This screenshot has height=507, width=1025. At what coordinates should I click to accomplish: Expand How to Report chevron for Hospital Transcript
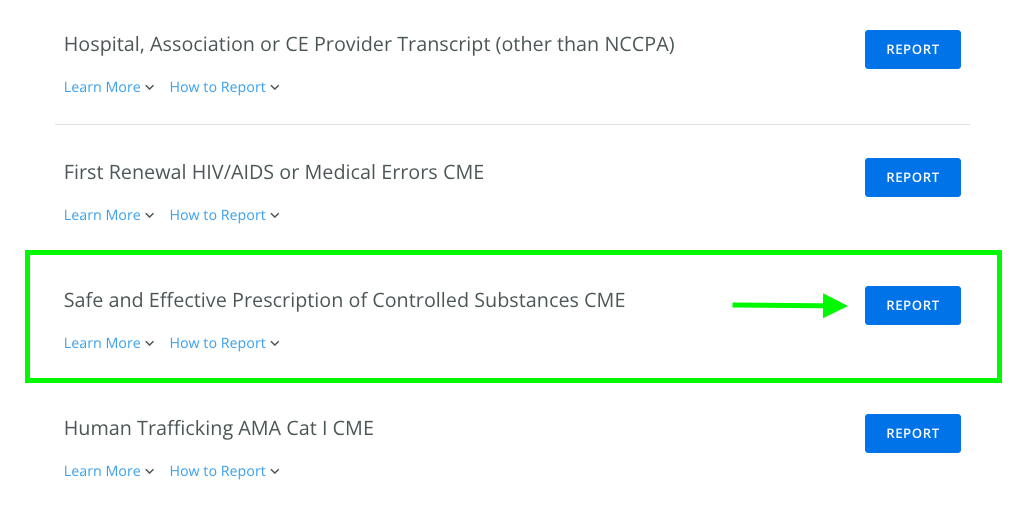pos(275,88)
